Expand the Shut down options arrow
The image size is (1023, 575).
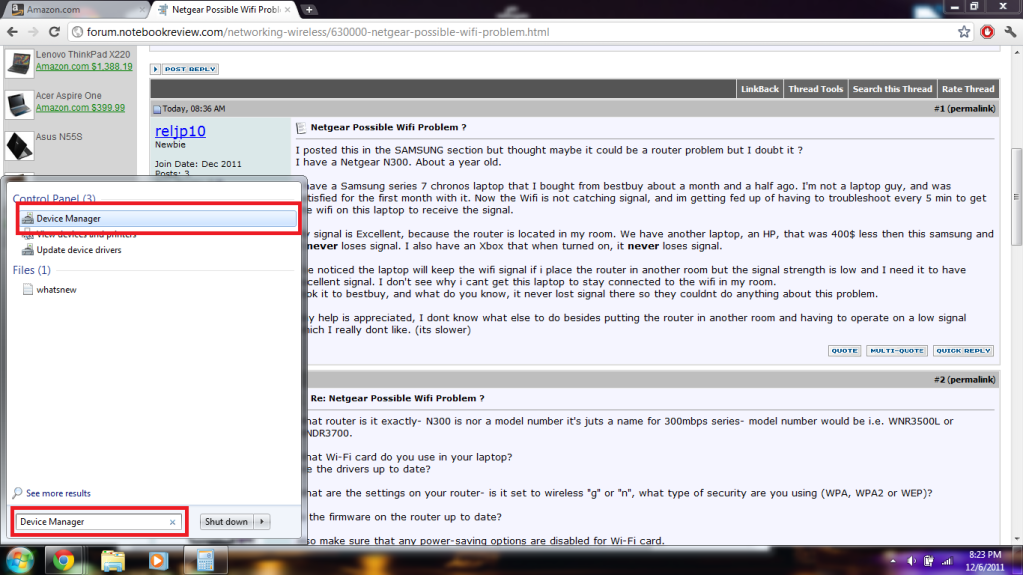[262, 522]
